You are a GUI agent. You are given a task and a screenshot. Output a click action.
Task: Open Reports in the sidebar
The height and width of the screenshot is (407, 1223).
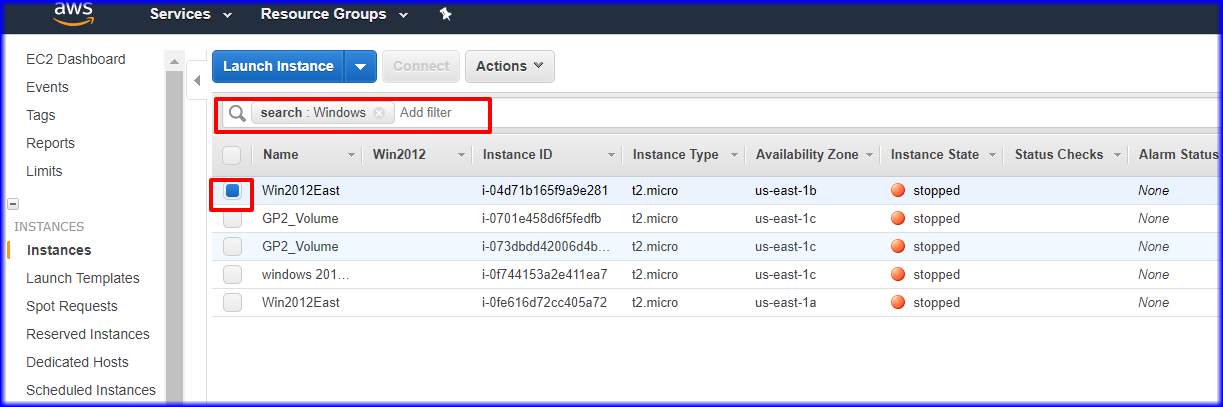click(50, 143)
